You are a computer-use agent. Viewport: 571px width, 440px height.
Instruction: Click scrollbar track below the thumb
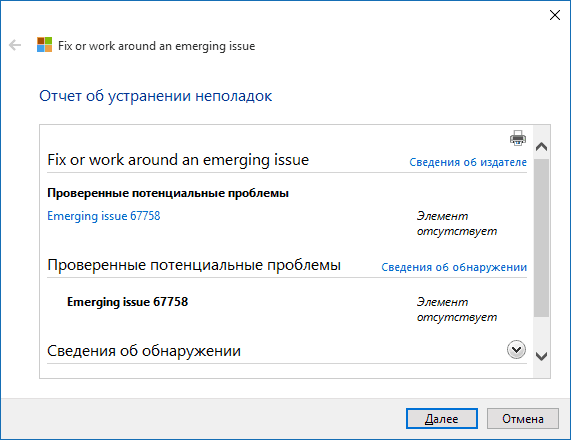click(542, 332)
